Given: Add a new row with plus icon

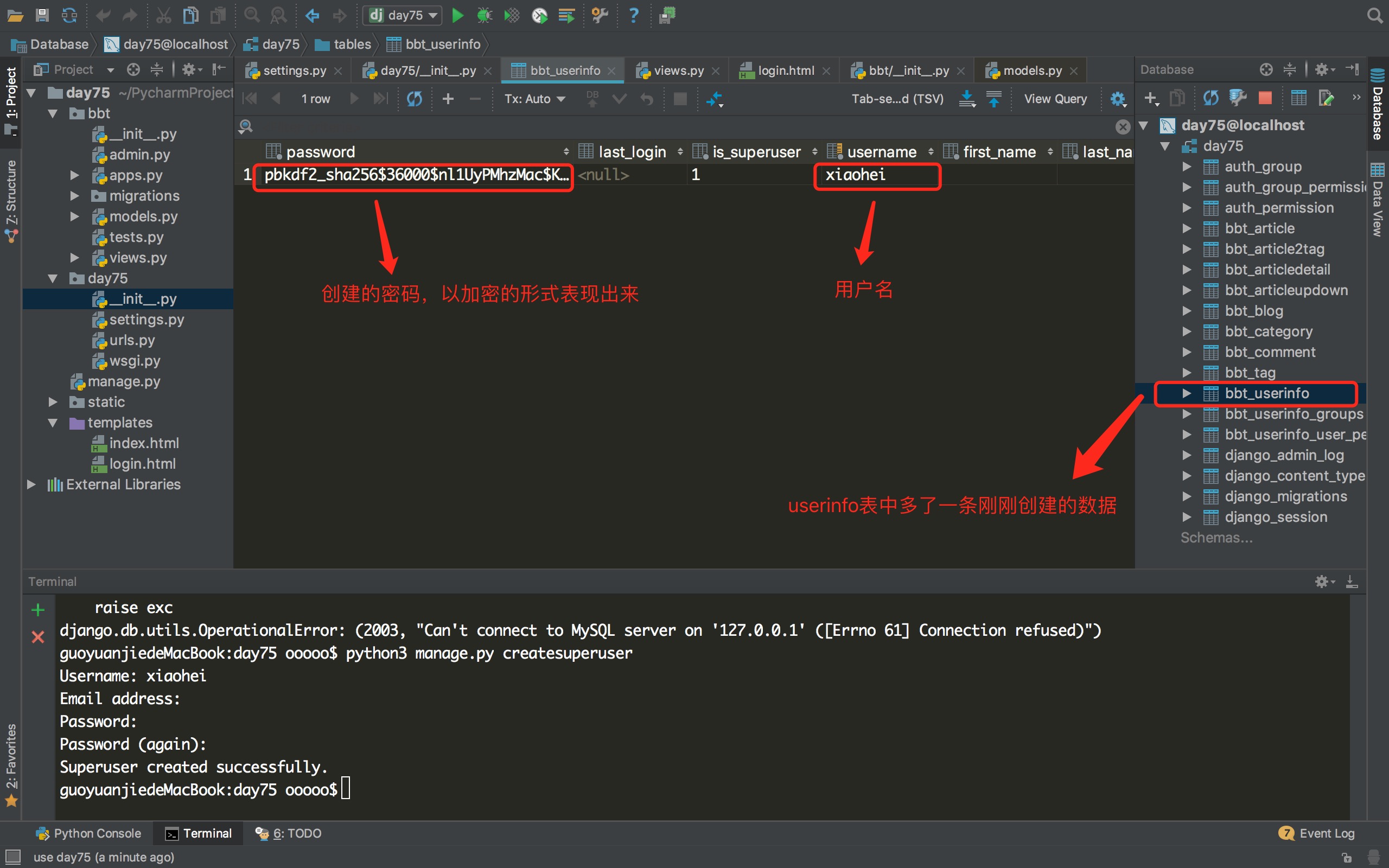Looking at the screenshot, I should 448,99.
